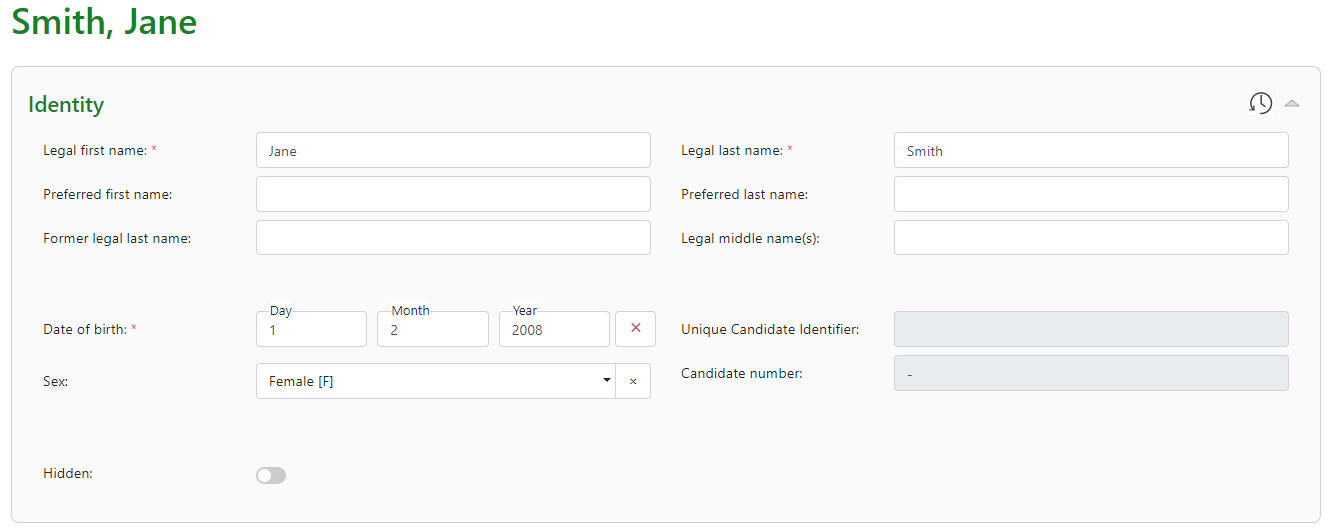Click the Smith, Jane page heading

(x=104, y=22)
